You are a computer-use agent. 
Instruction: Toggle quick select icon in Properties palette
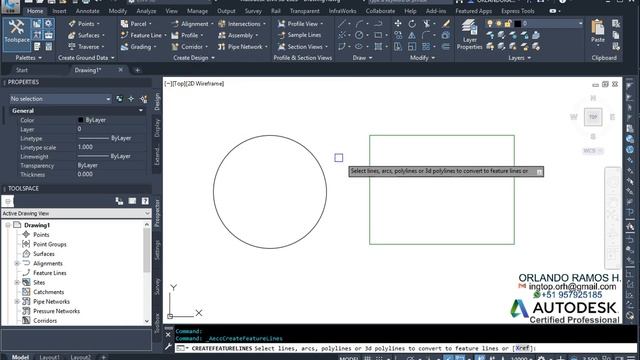click(x=144, y=99)
